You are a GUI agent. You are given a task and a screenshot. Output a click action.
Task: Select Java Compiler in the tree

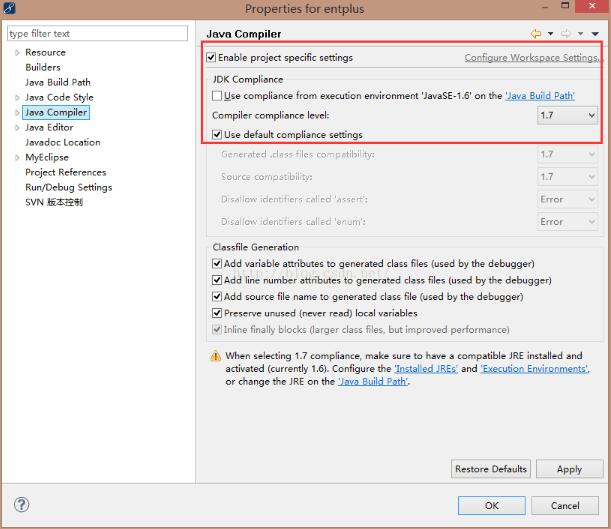[56, 113]
